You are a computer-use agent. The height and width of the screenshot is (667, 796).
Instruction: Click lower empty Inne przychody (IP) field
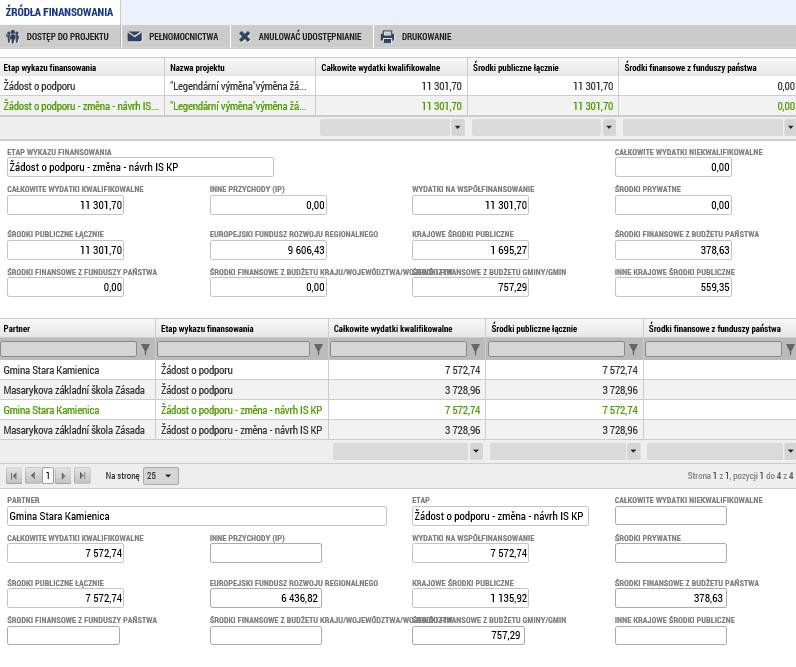click(x=266, y=553)
